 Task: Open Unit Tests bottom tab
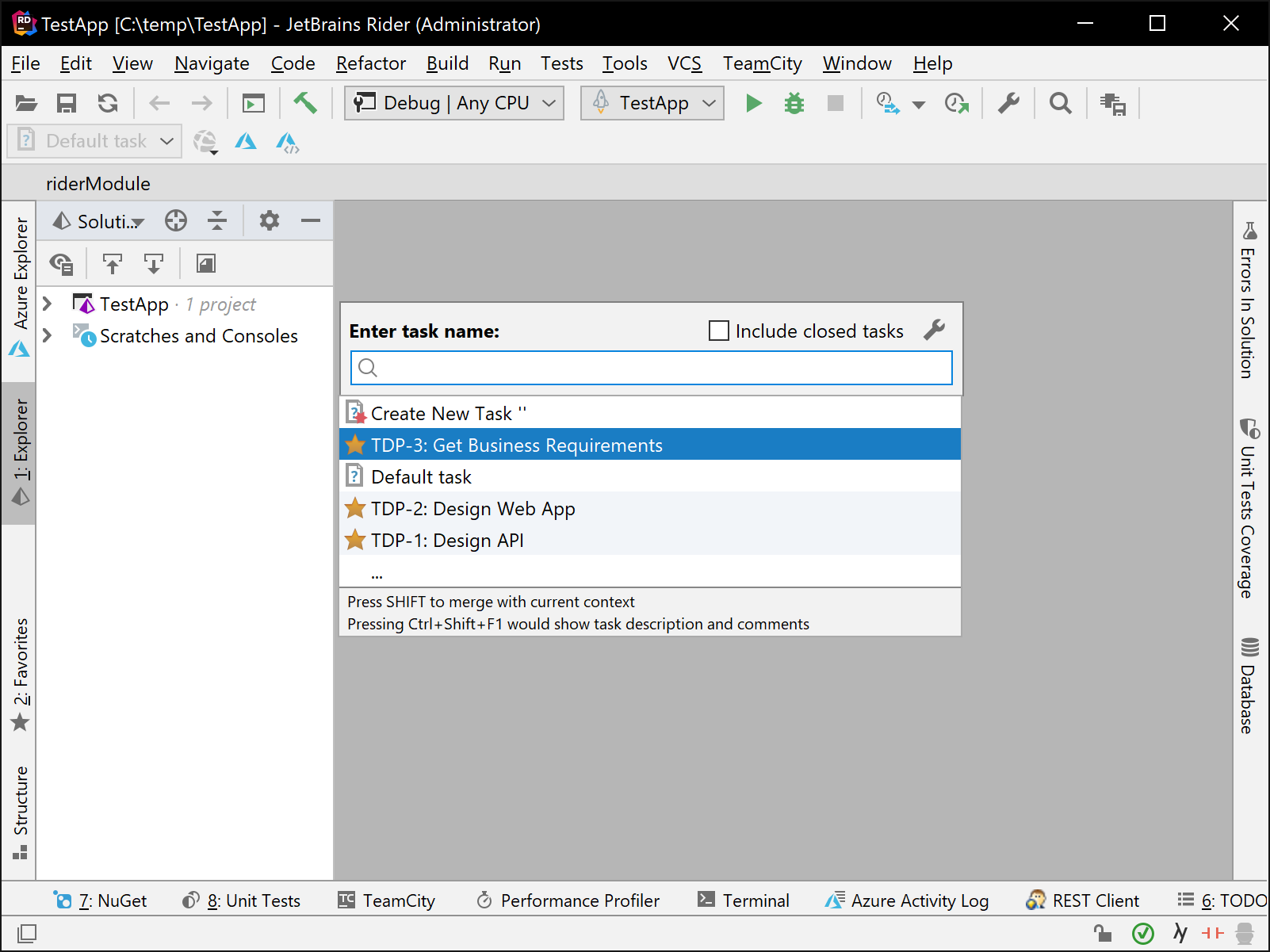[241, 900]
